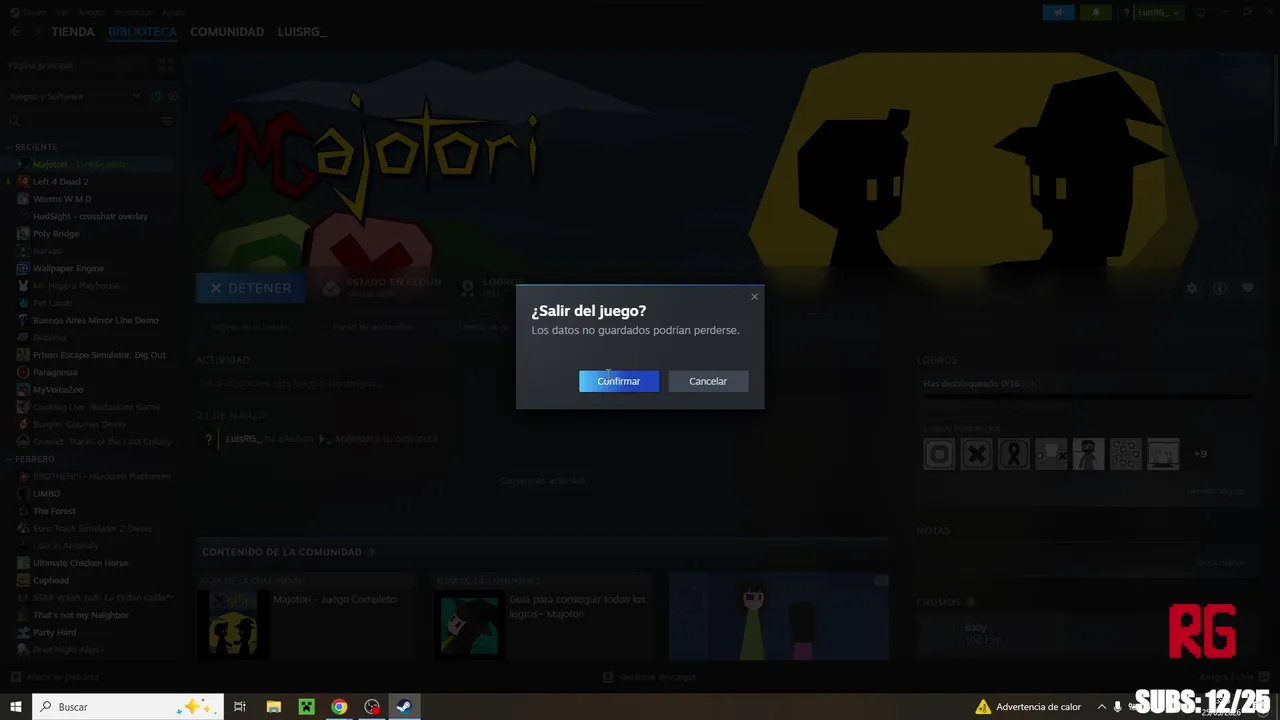The image size is (1280, 720).
Task: Confirm exiting the game
Action: pyautogui.click(x=619, y=381)
